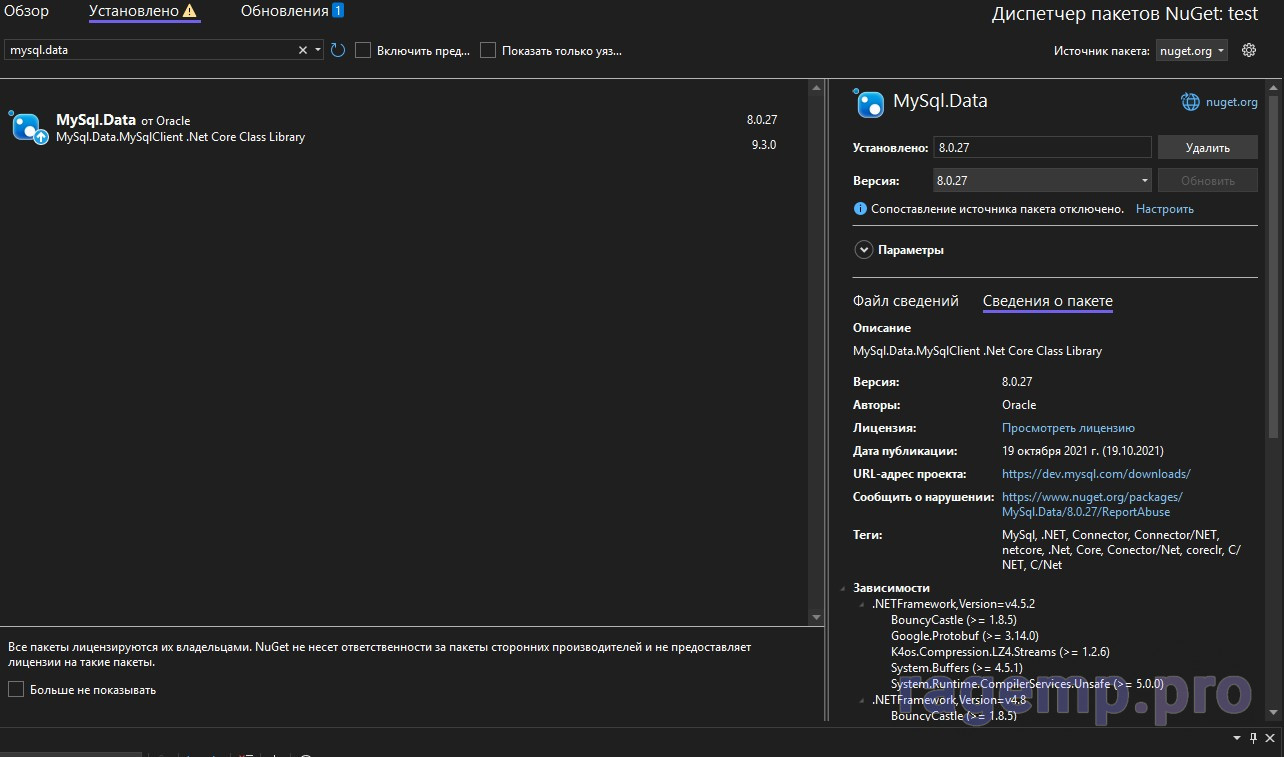The height and width of the screenshot is (757, 1284).
Task: Click the details pane vertical scrollbar thumb
Action: pos(1273,266)
